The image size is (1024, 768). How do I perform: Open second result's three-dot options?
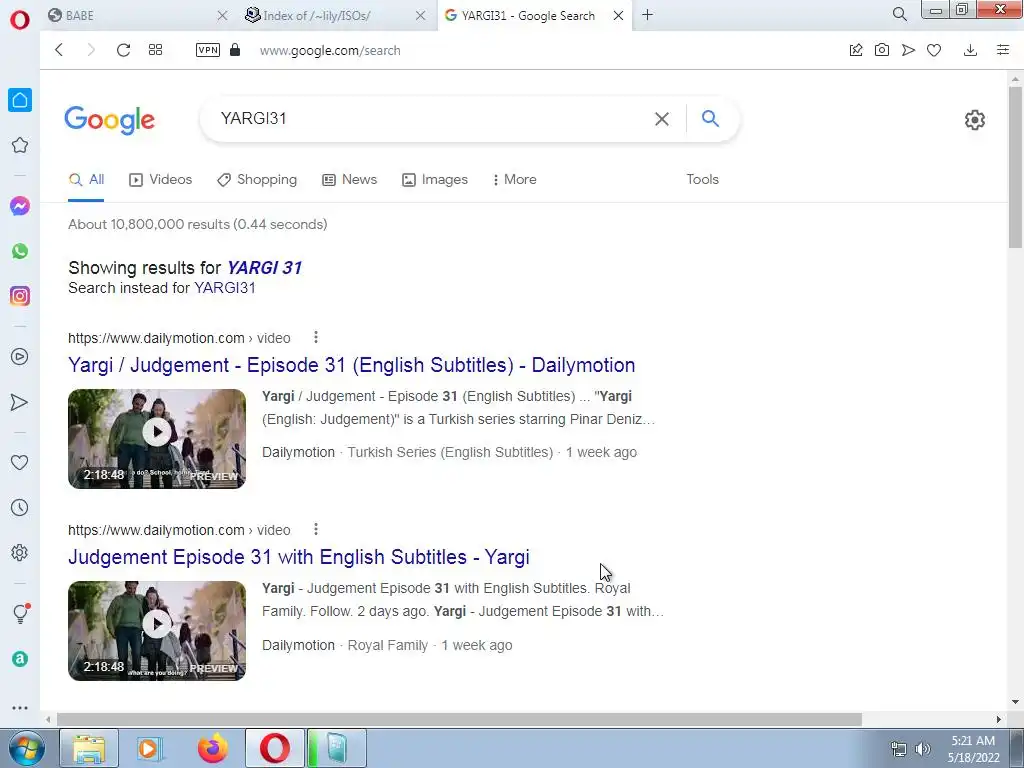(315, 529)
